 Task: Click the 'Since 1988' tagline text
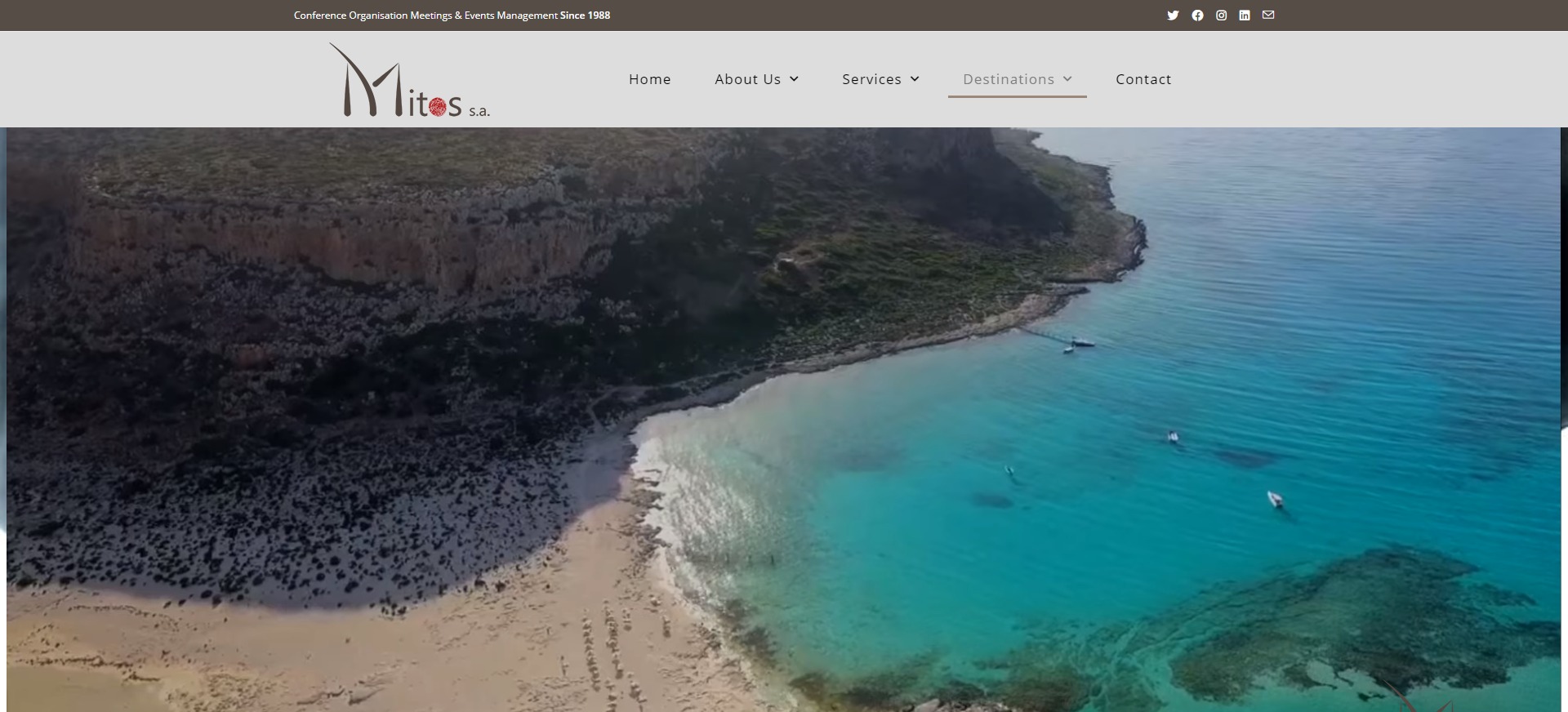[x=585, y=16]
